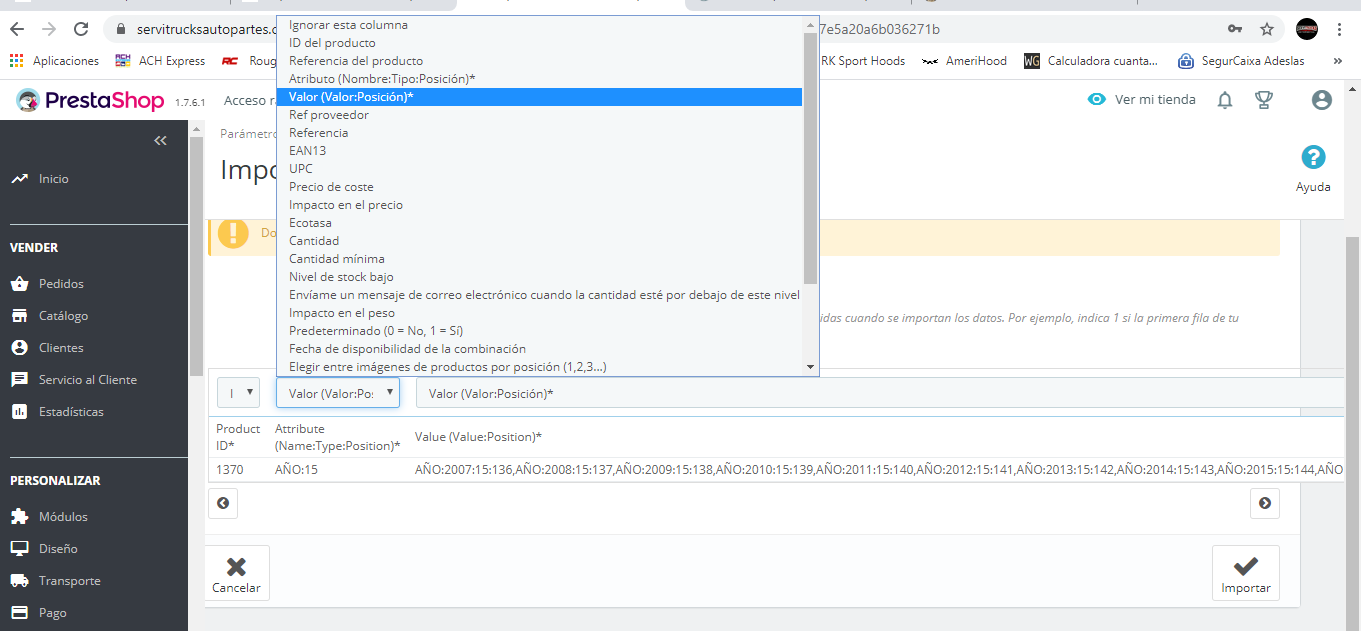Select 'Ecotasa' option
The height and width of the screenshot is (631, 1361).
pos(540,223)
